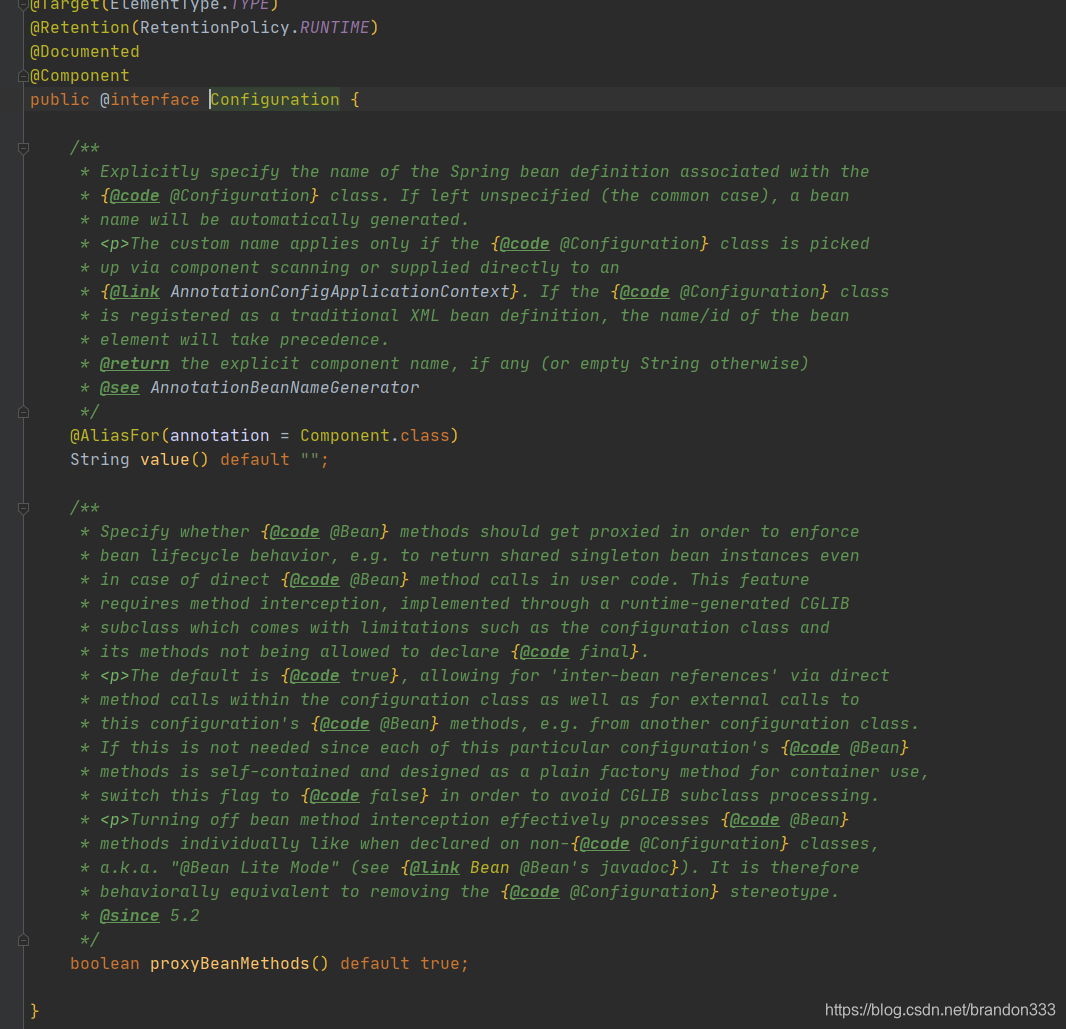Click the 'public' keyword

[x=60, y=100]
